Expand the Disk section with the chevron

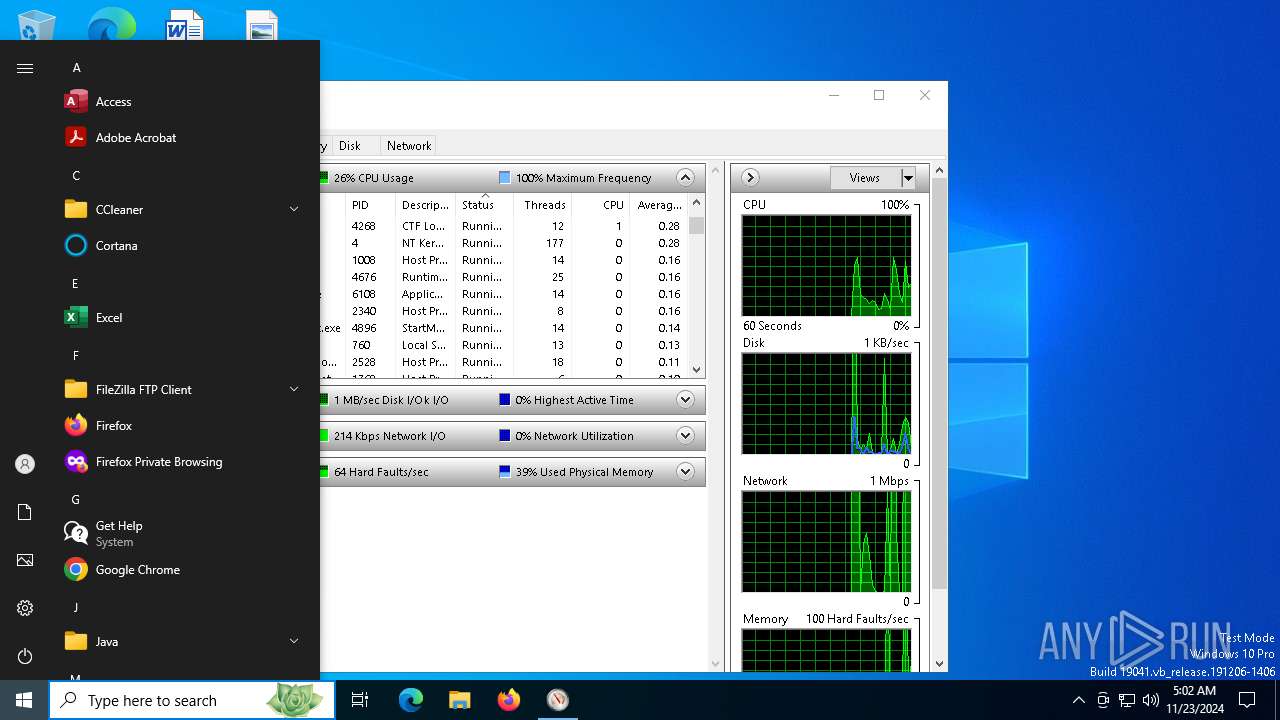coord(685,400)
